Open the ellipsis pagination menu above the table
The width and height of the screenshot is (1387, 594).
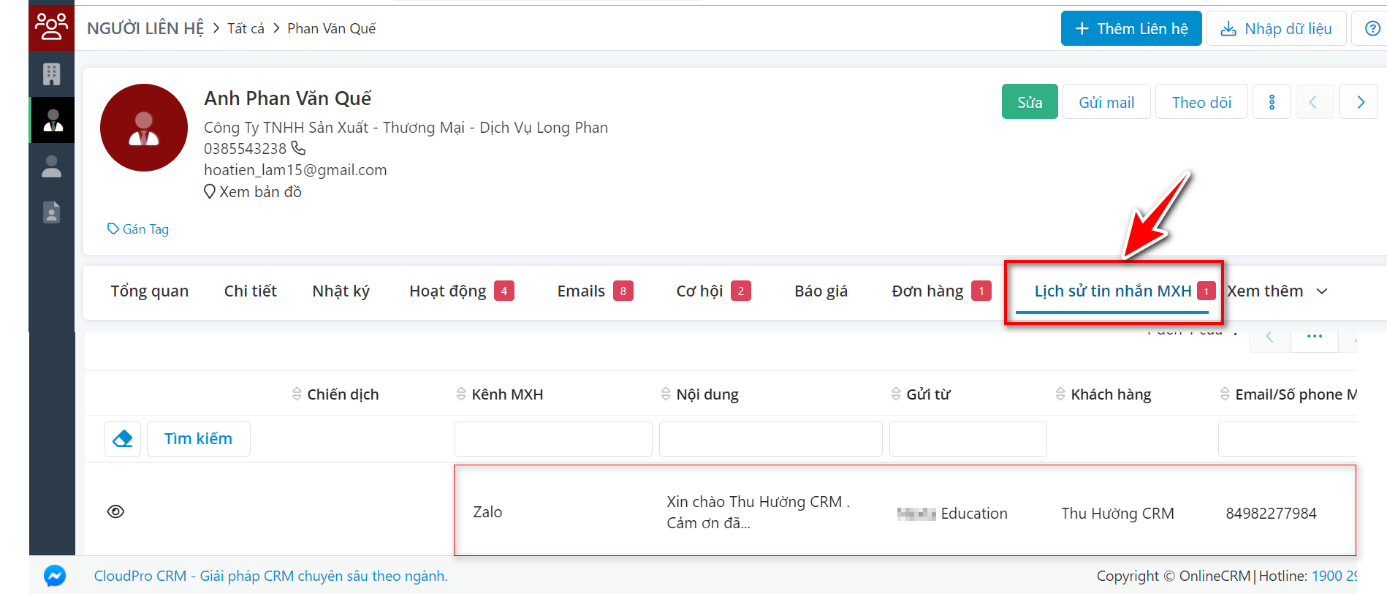tap(1314, 337)
